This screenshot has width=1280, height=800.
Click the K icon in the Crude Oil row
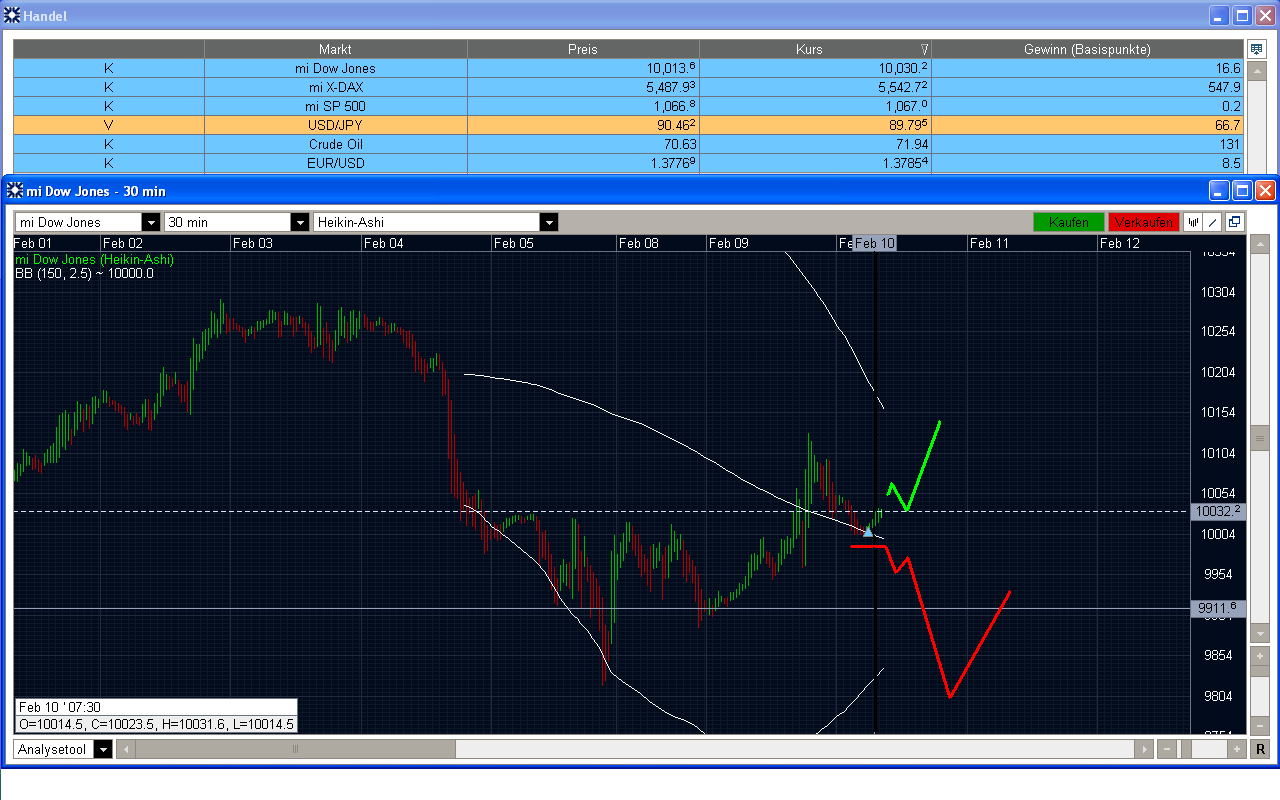pyautogui.click(x=108, y=144)
